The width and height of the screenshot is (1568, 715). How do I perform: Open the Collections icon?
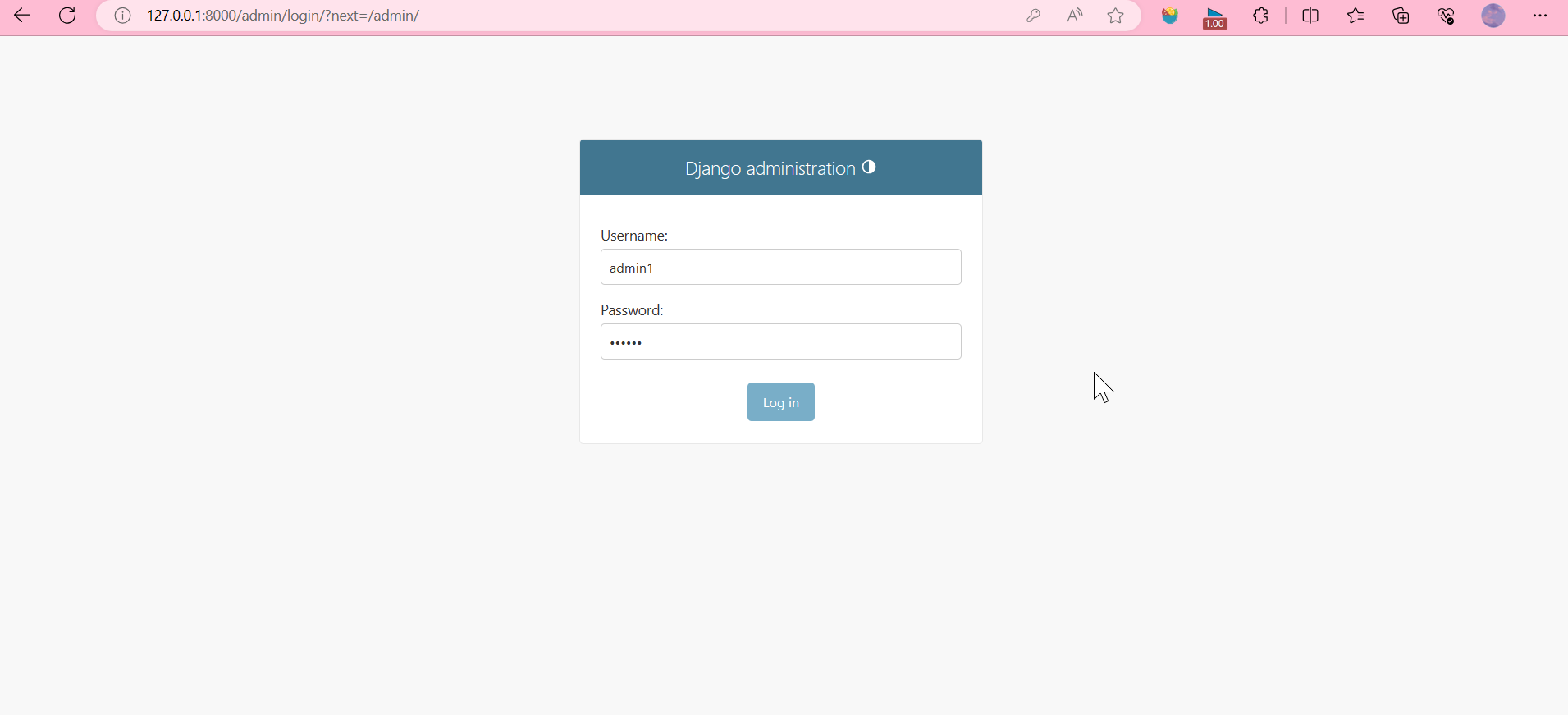click(1401, 16)
